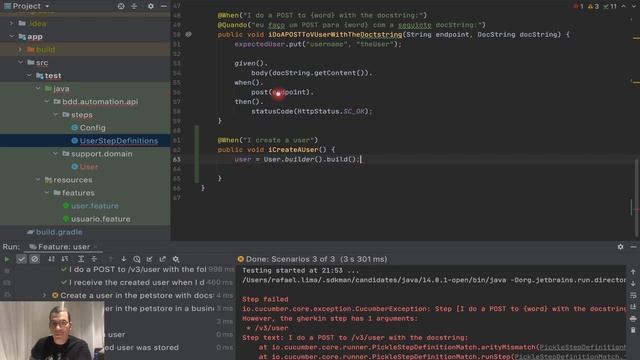
Task: Collapse the features folder
Action: [x=47, y=193]
